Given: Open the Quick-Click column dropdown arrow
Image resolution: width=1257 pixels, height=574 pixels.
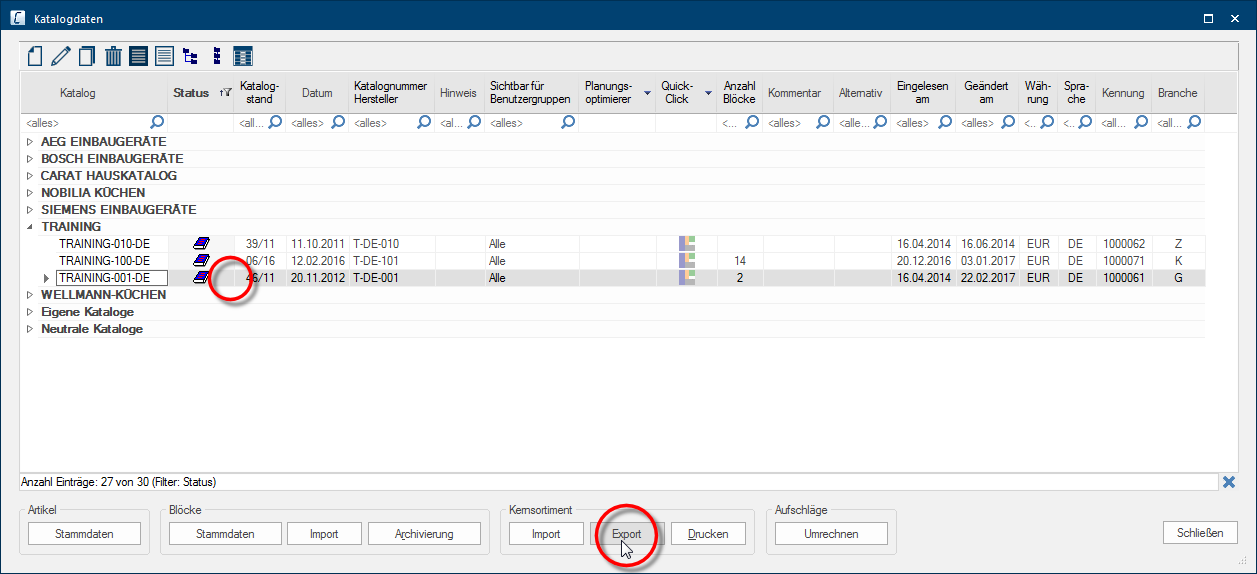Looking at the screenshot, I should coord(708,93).
